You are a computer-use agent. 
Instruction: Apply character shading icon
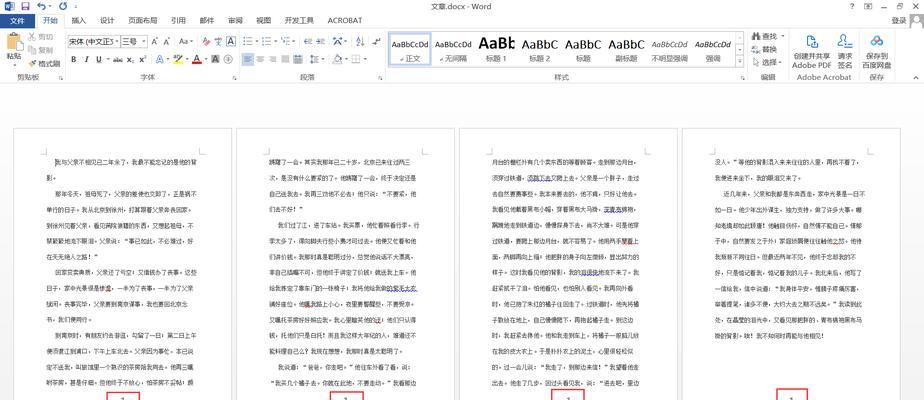[216, 59]
